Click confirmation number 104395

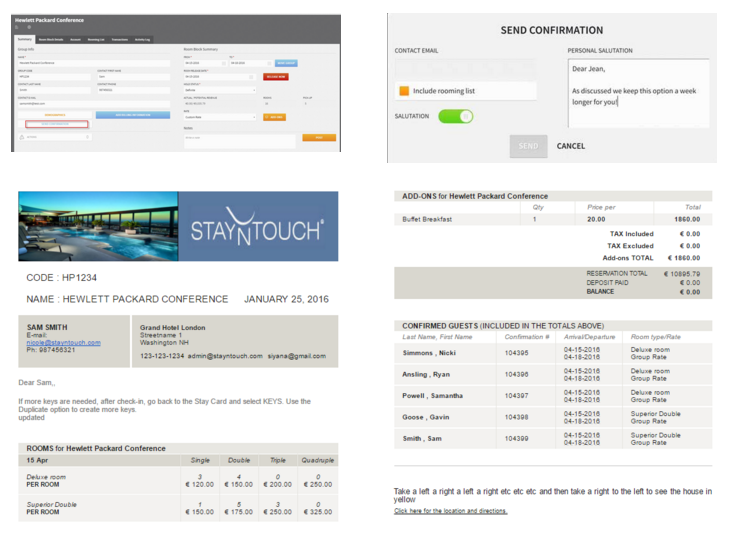tap(517, 353)
